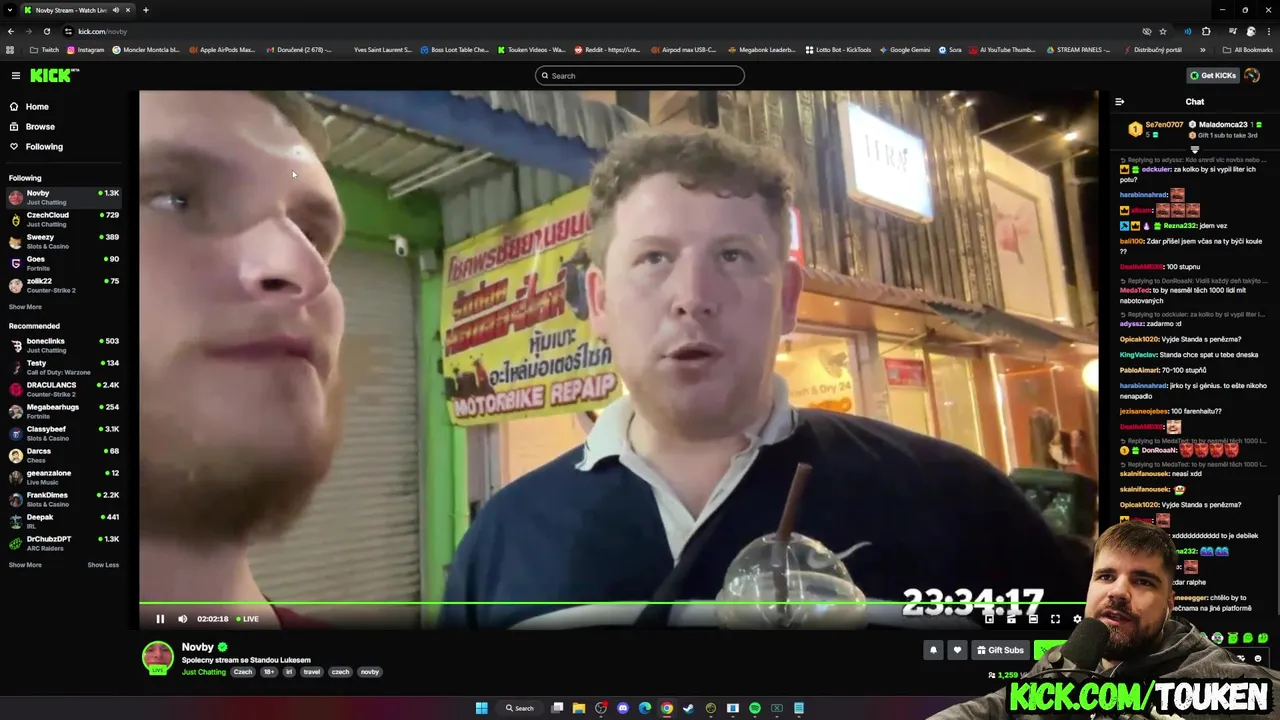Open the Twitch bookmark

coord(44,50)
